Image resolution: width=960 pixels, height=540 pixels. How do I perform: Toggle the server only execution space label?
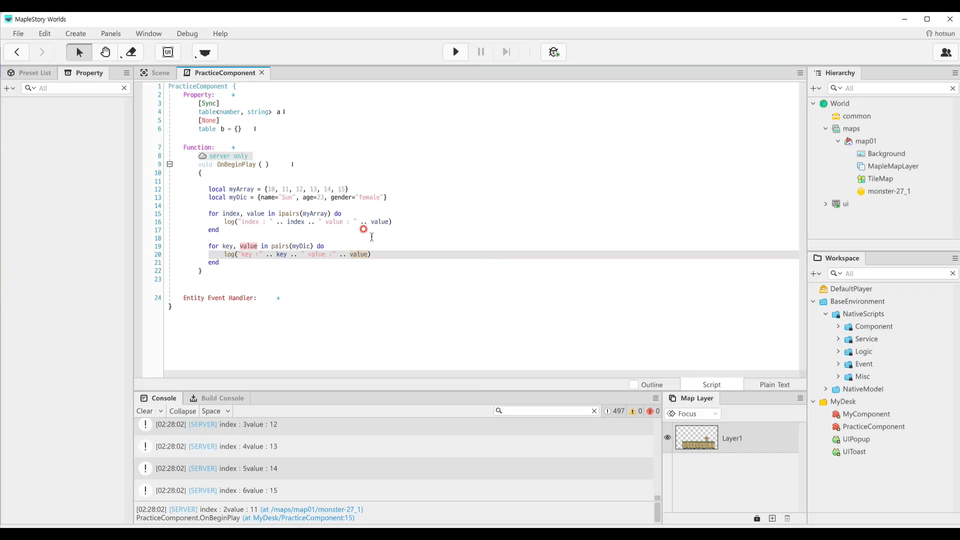224,156
